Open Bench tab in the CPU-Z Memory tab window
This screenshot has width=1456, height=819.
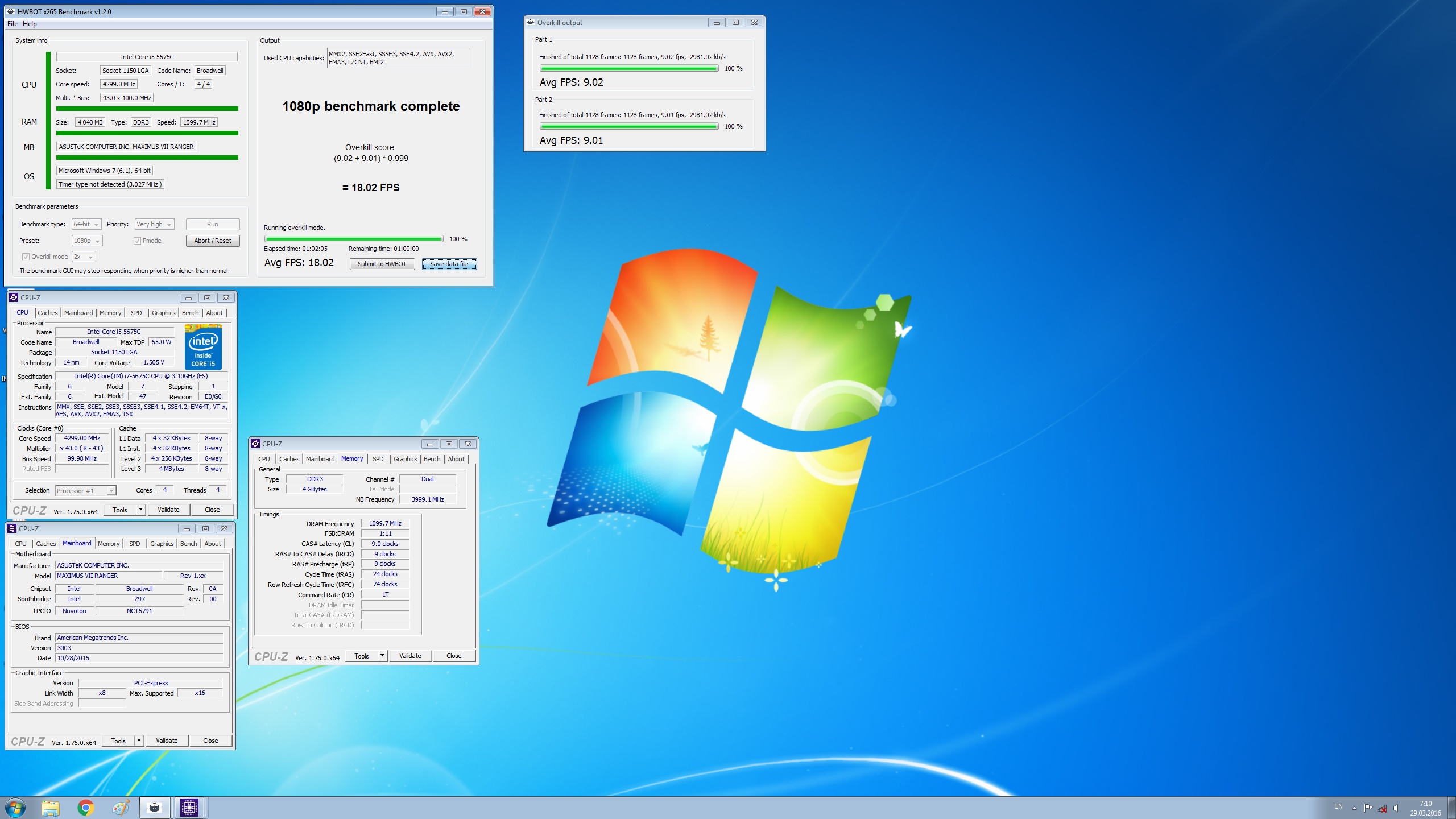pyautogui.click(x=432, y=459)
